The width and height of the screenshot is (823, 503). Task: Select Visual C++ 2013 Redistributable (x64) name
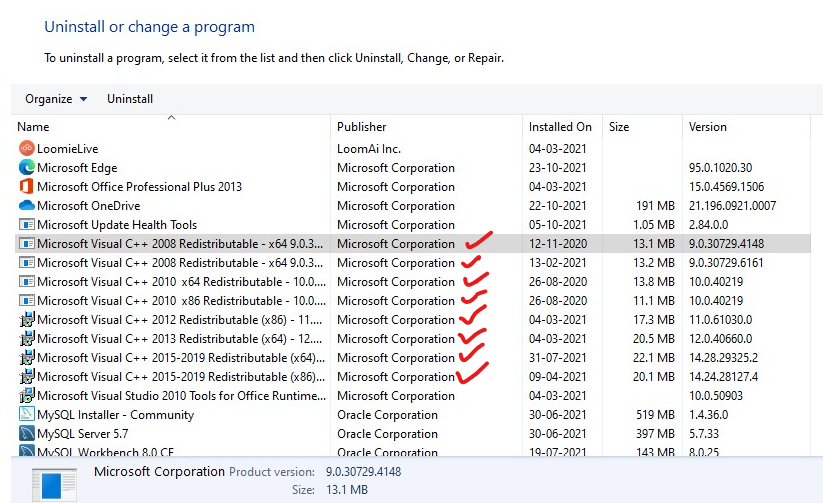pyautogui.click(x=180, y=339)
